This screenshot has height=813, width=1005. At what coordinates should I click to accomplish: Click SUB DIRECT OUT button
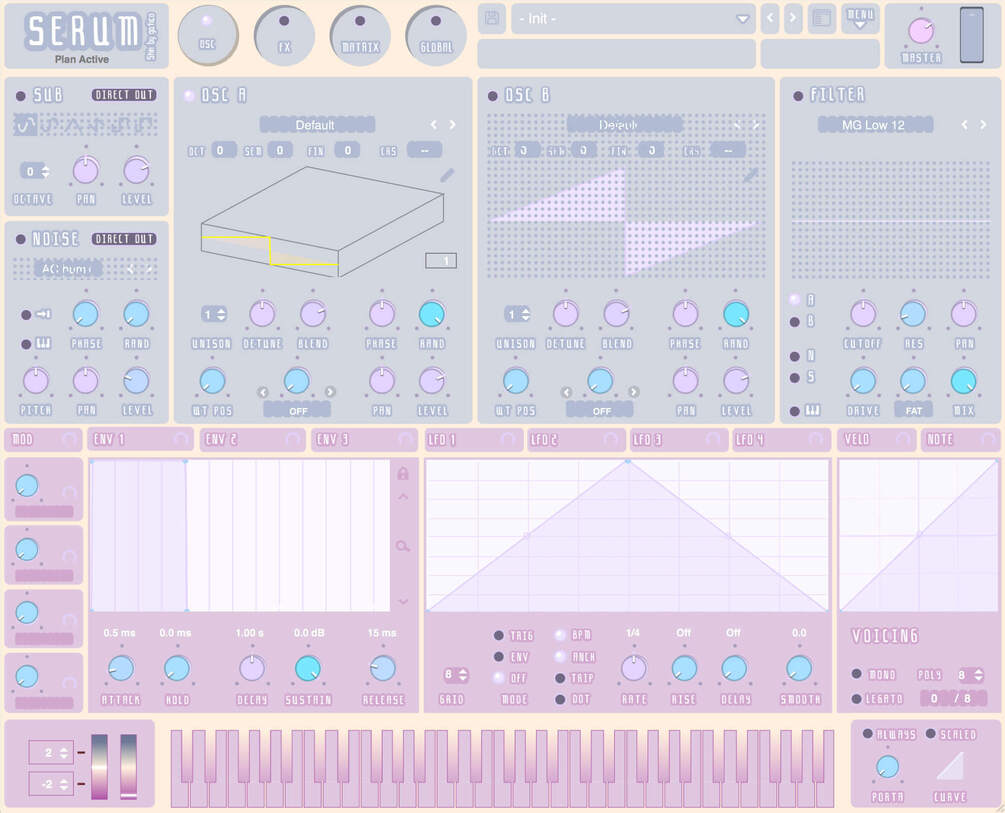tap(124, 95)
